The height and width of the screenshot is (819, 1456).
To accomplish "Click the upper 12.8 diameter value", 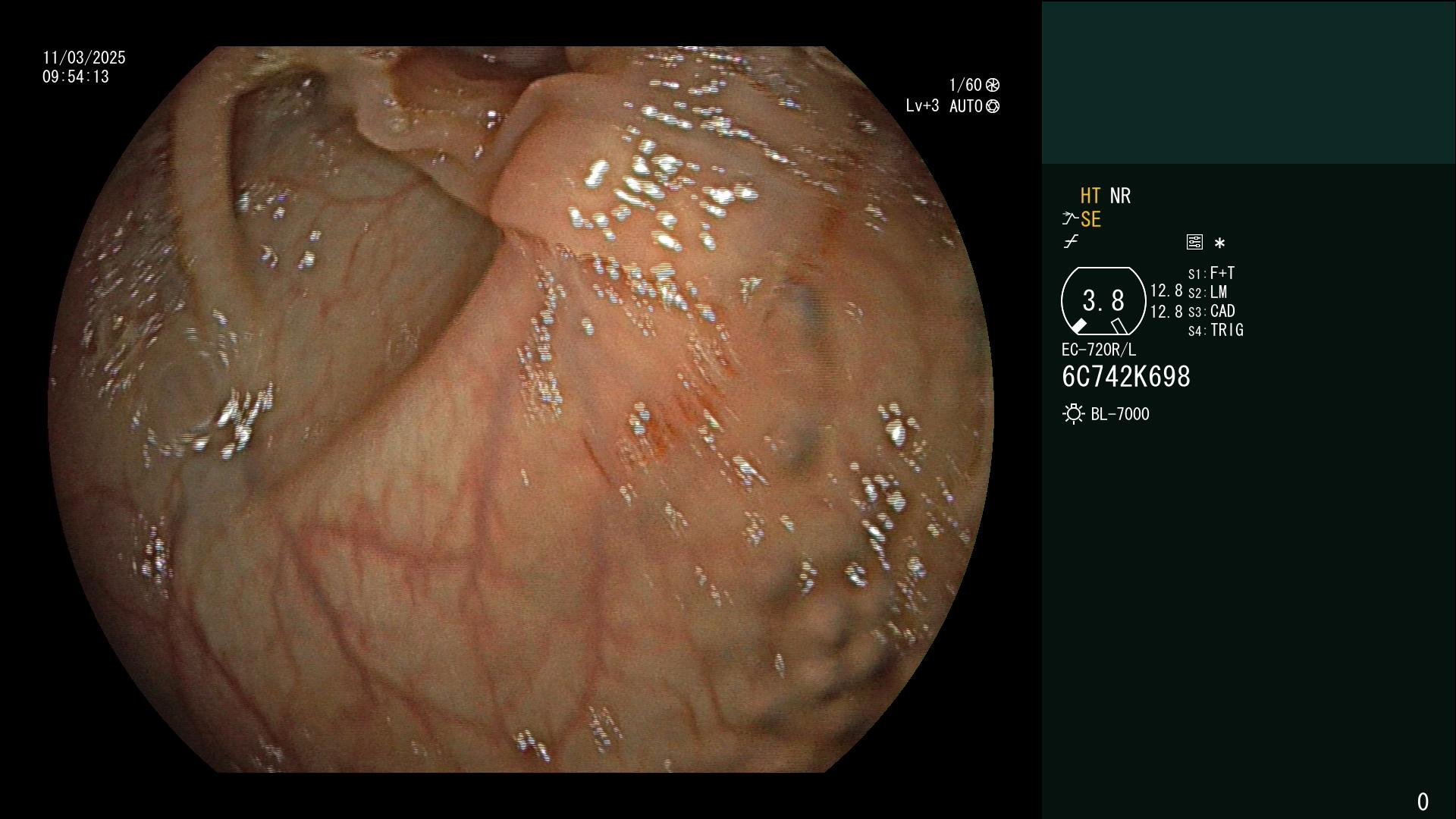I will click(x=1166, y=291).
